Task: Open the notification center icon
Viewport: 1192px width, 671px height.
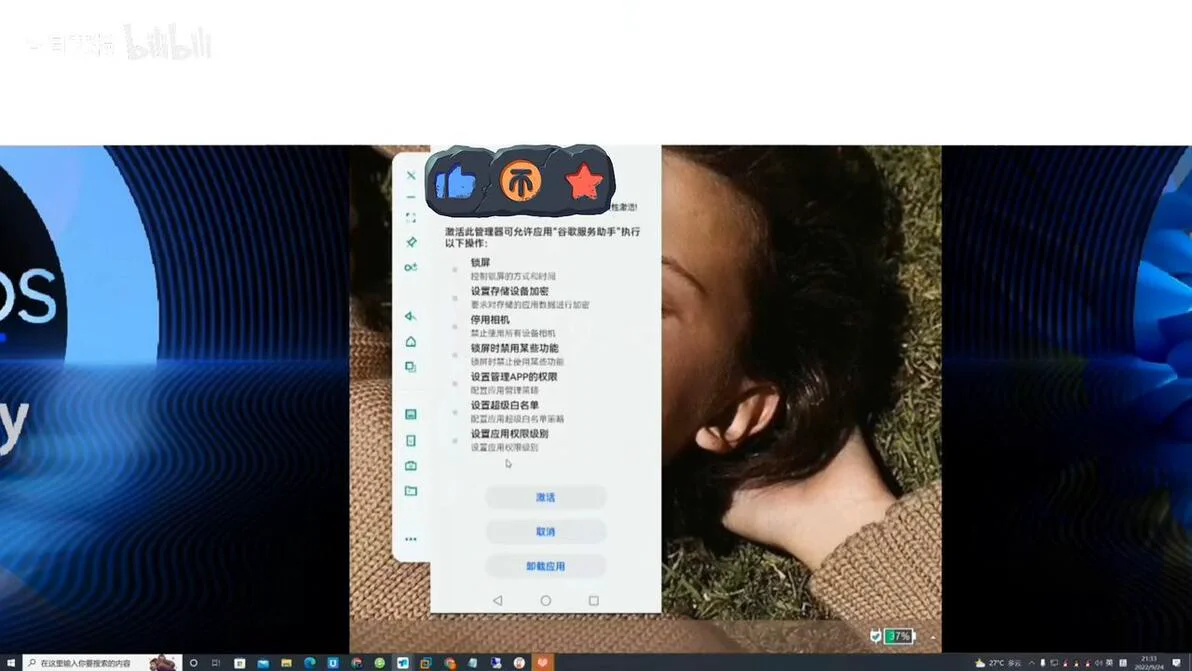Action: pos(1177,663)
